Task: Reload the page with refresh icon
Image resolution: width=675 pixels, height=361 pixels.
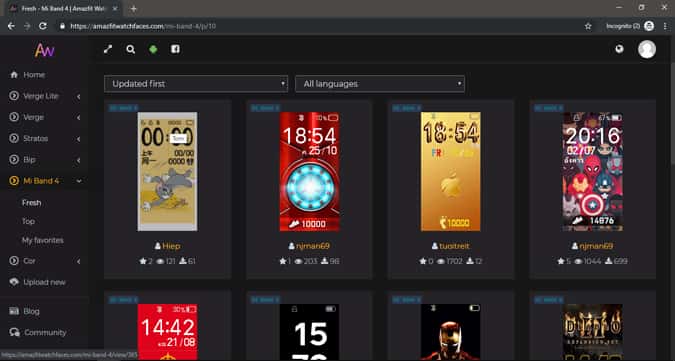Action: [43, 26]
